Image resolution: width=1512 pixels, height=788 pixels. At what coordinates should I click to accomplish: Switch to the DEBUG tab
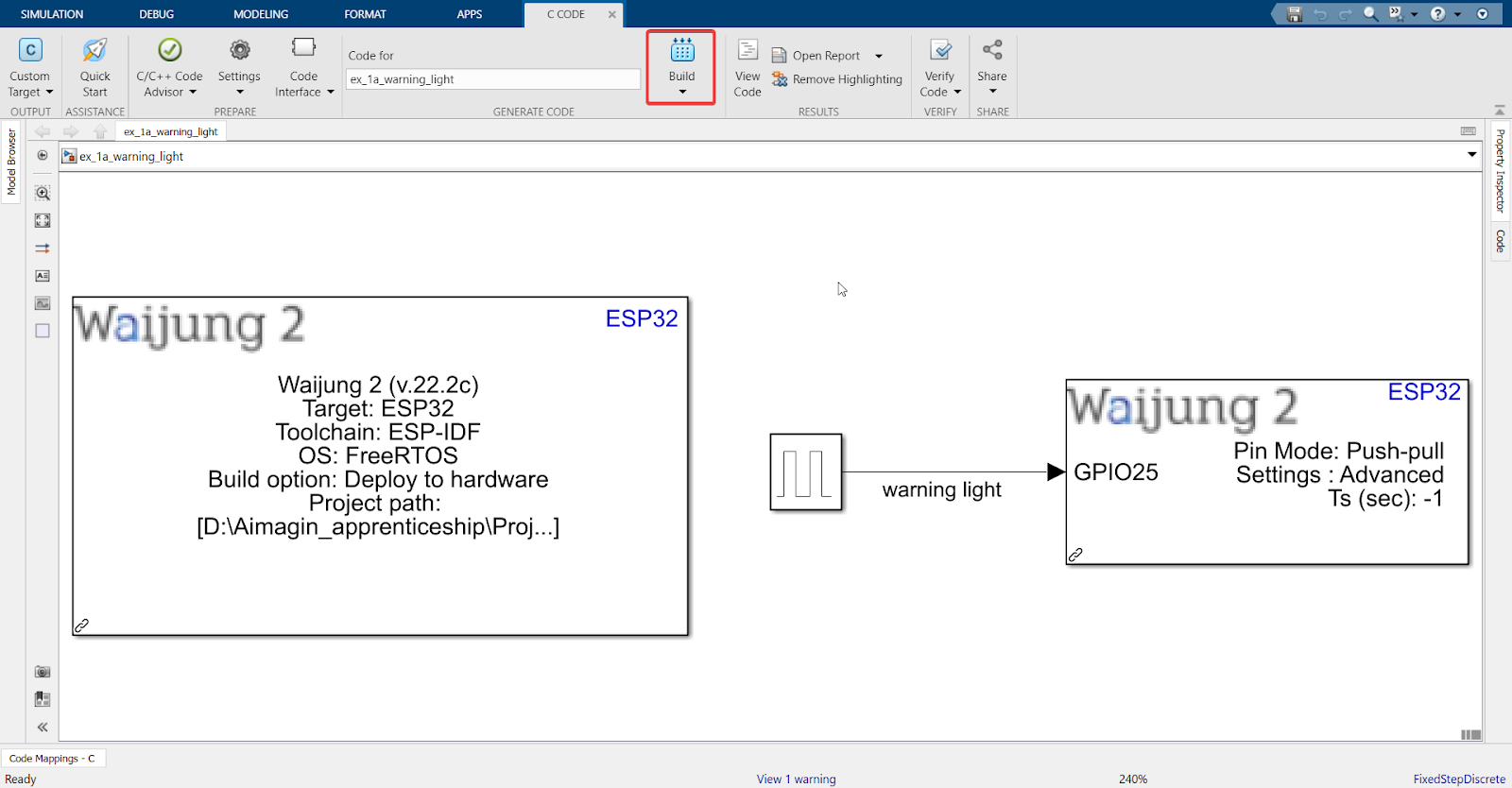pos(157,14)
